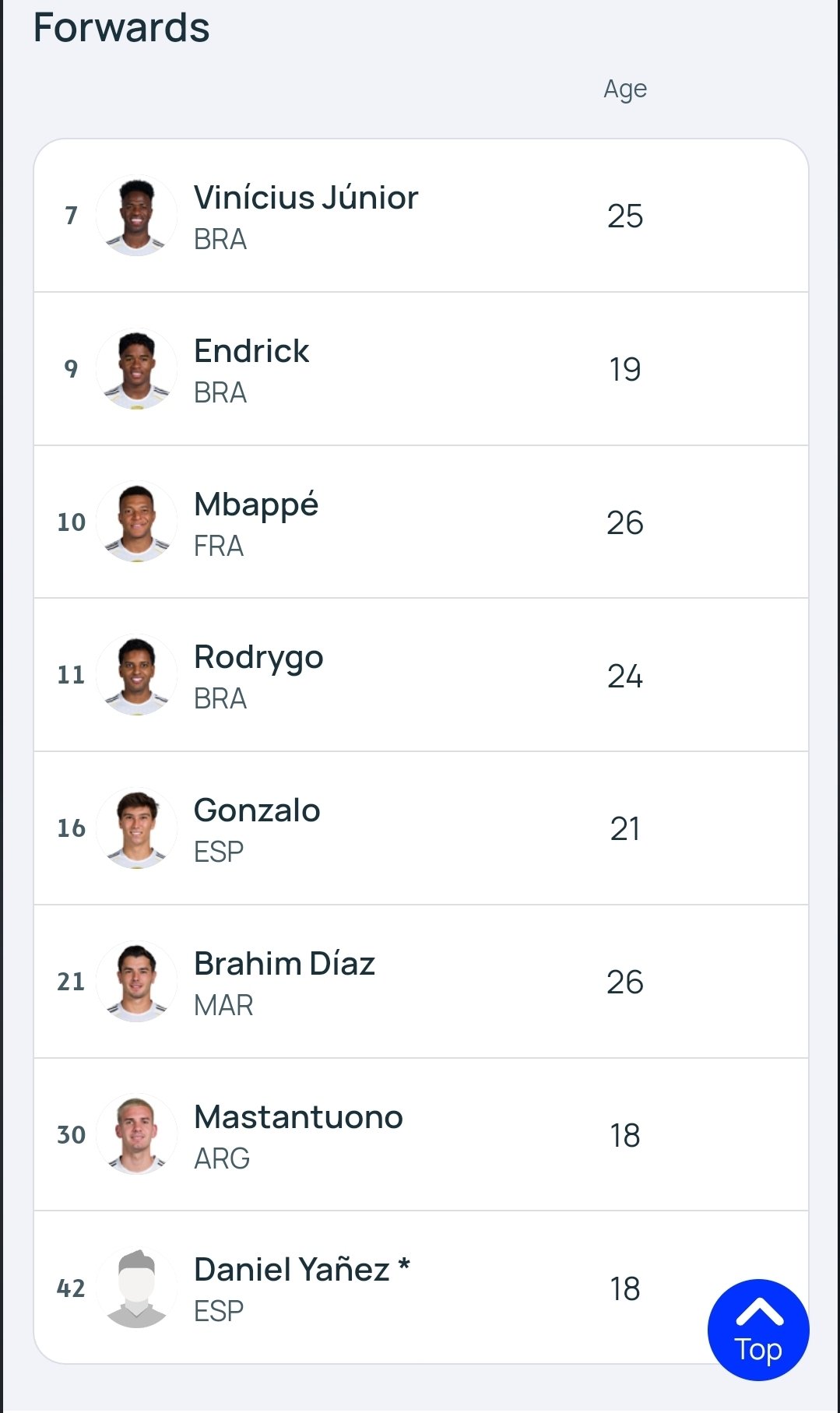The width and height of the screenshot is (840, 1413).
Task: Open the Vinícius Júnior name link
Action: point(306,198)
